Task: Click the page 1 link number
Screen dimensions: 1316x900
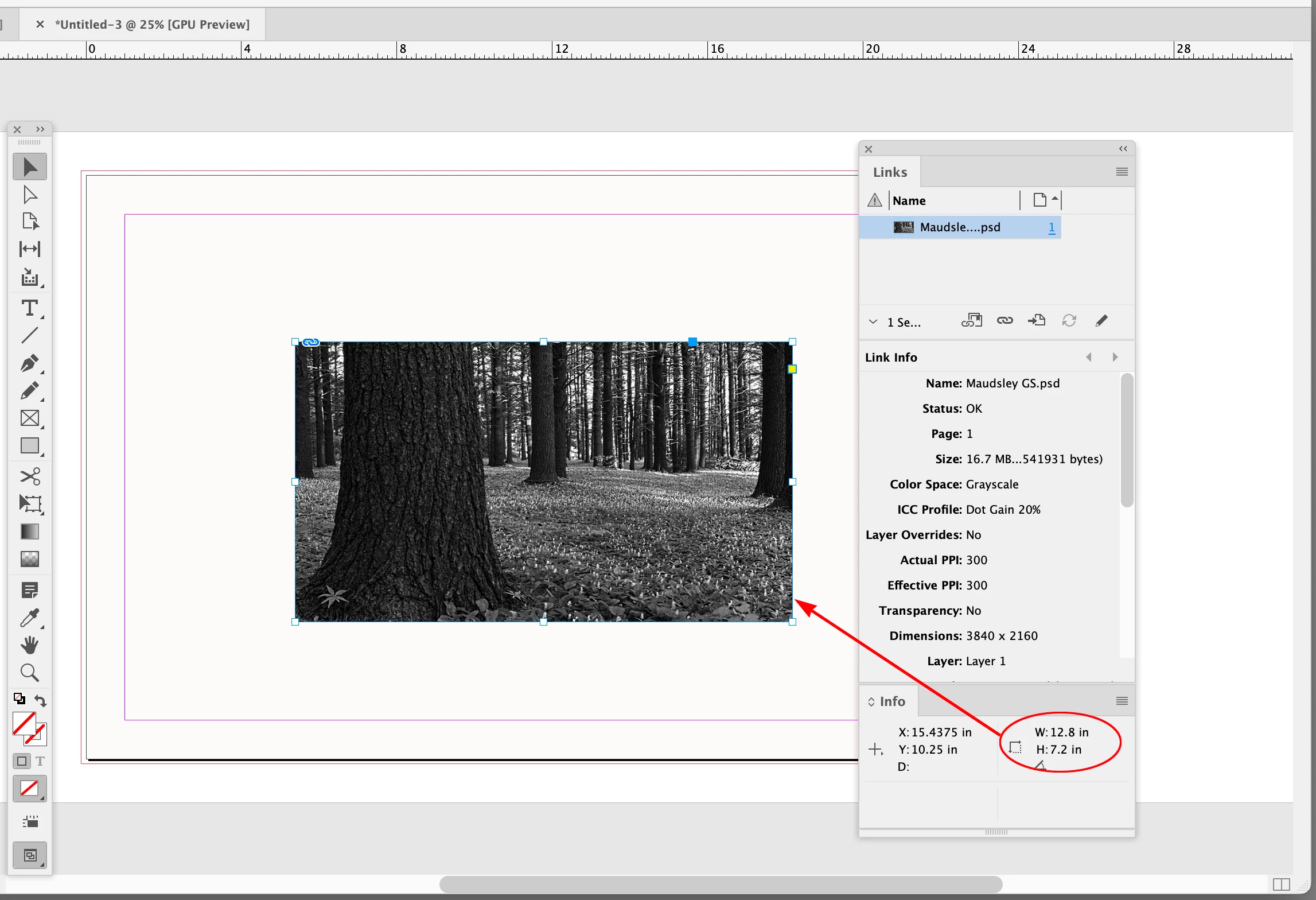Action: (x=1052, y=228)
